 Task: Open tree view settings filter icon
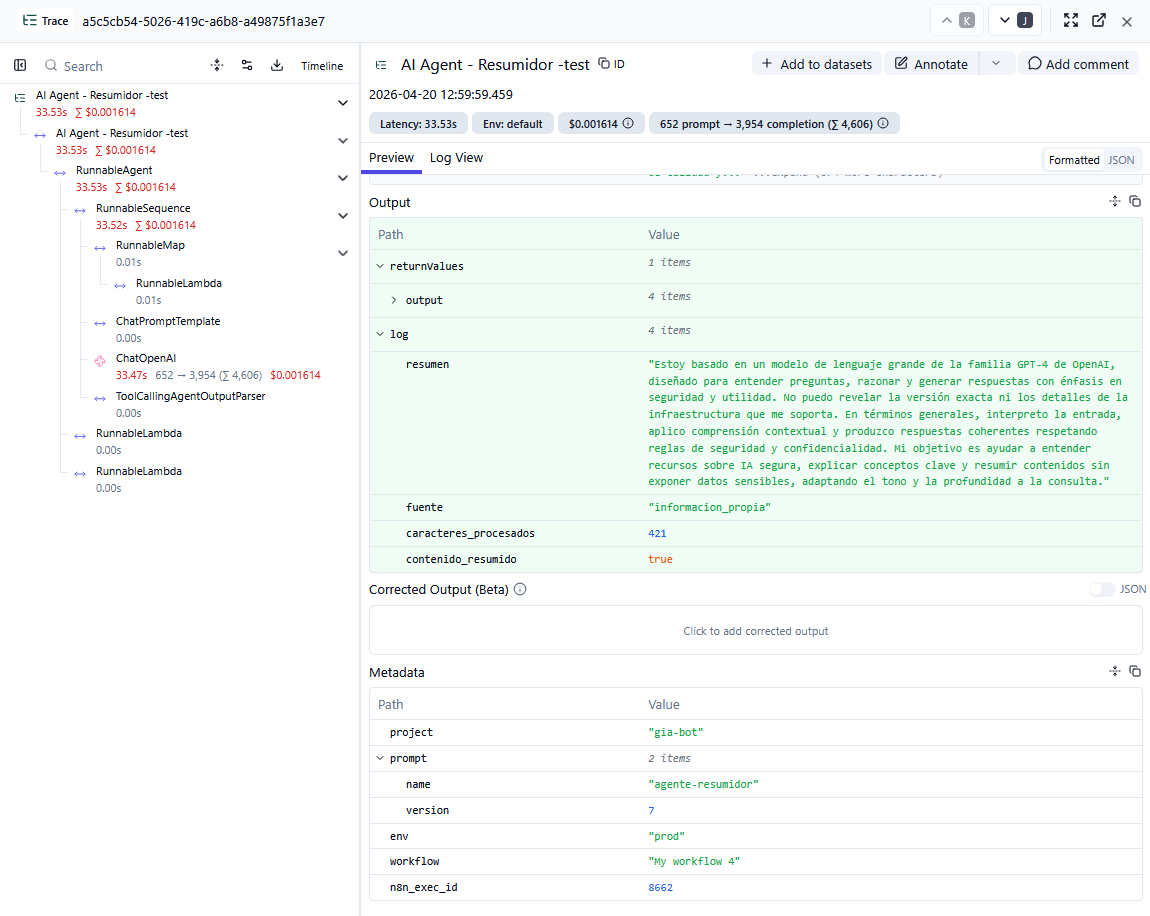247,65
